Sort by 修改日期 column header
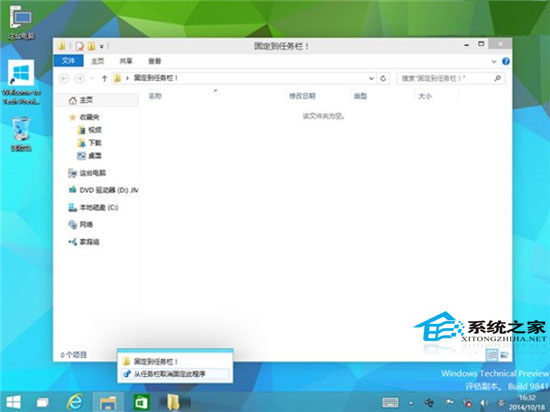The height and width of the screenshot is (412, 550). click(x=302, y=96)
